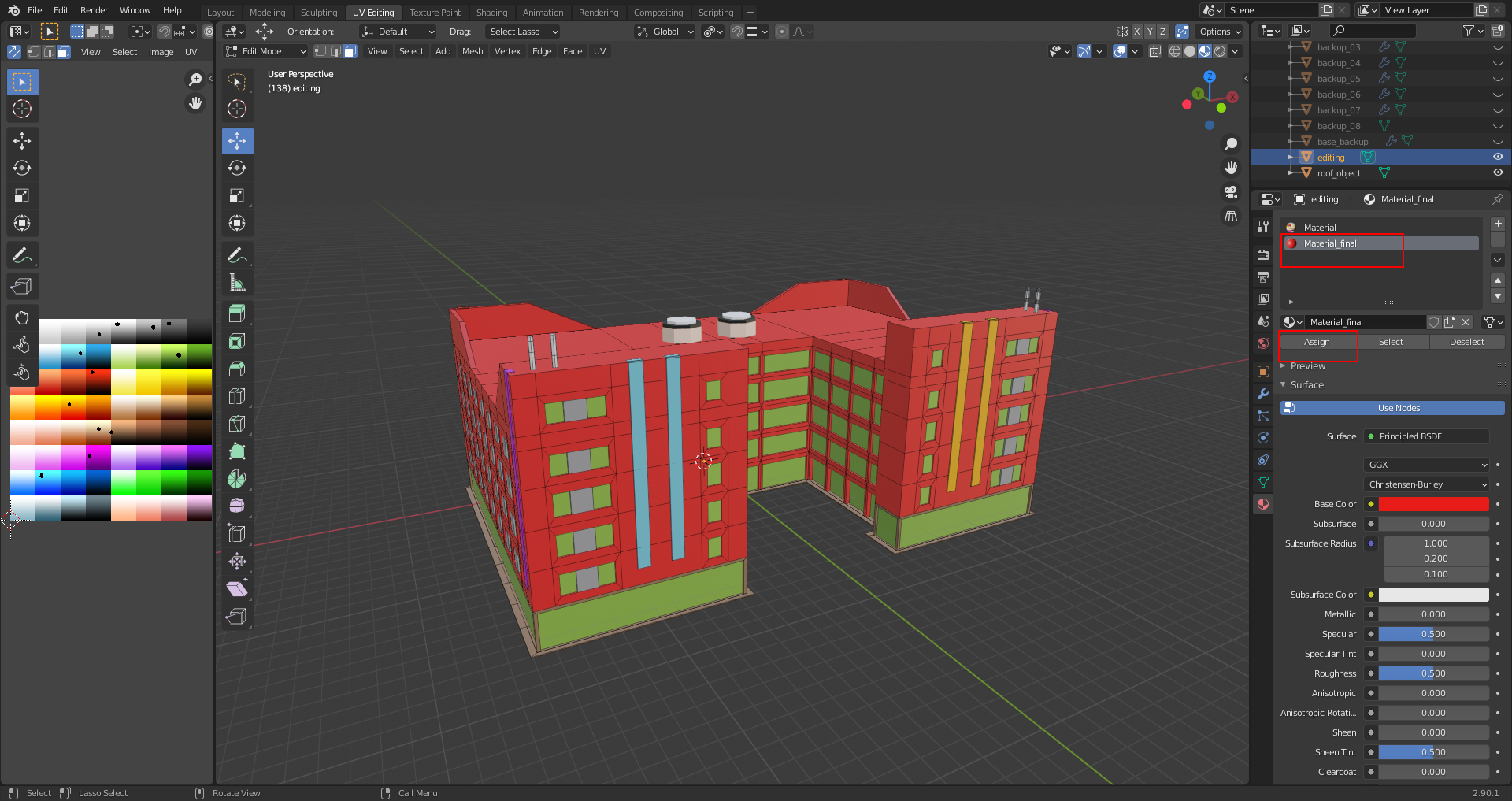Viewport: 1512px width, 801px height.
Task: Open the Texture Paint workspace tab
Action: point(435,13)
